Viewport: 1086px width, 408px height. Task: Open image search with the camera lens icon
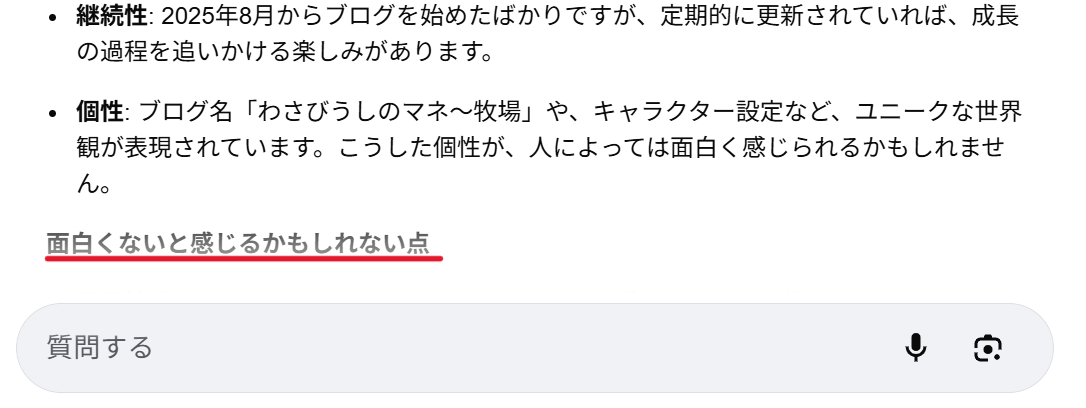(x=987, y=348)
